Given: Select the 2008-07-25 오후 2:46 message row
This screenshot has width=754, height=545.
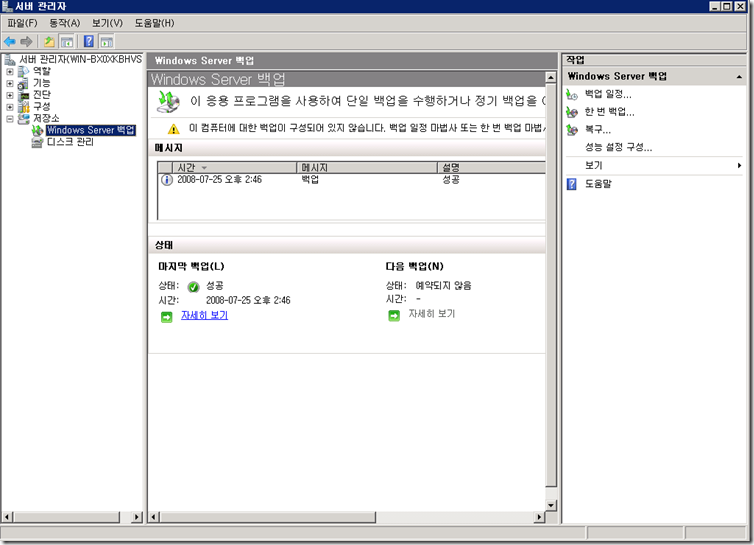Looking at the screenshot, I should tap(352, 180).
